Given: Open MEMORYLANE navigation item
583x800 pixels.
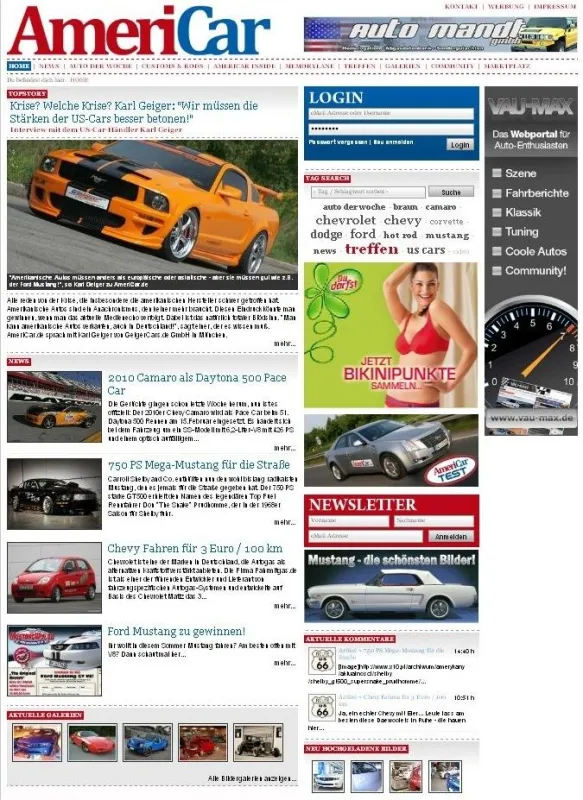Looking at the screenshot, I should pos(309,66).
